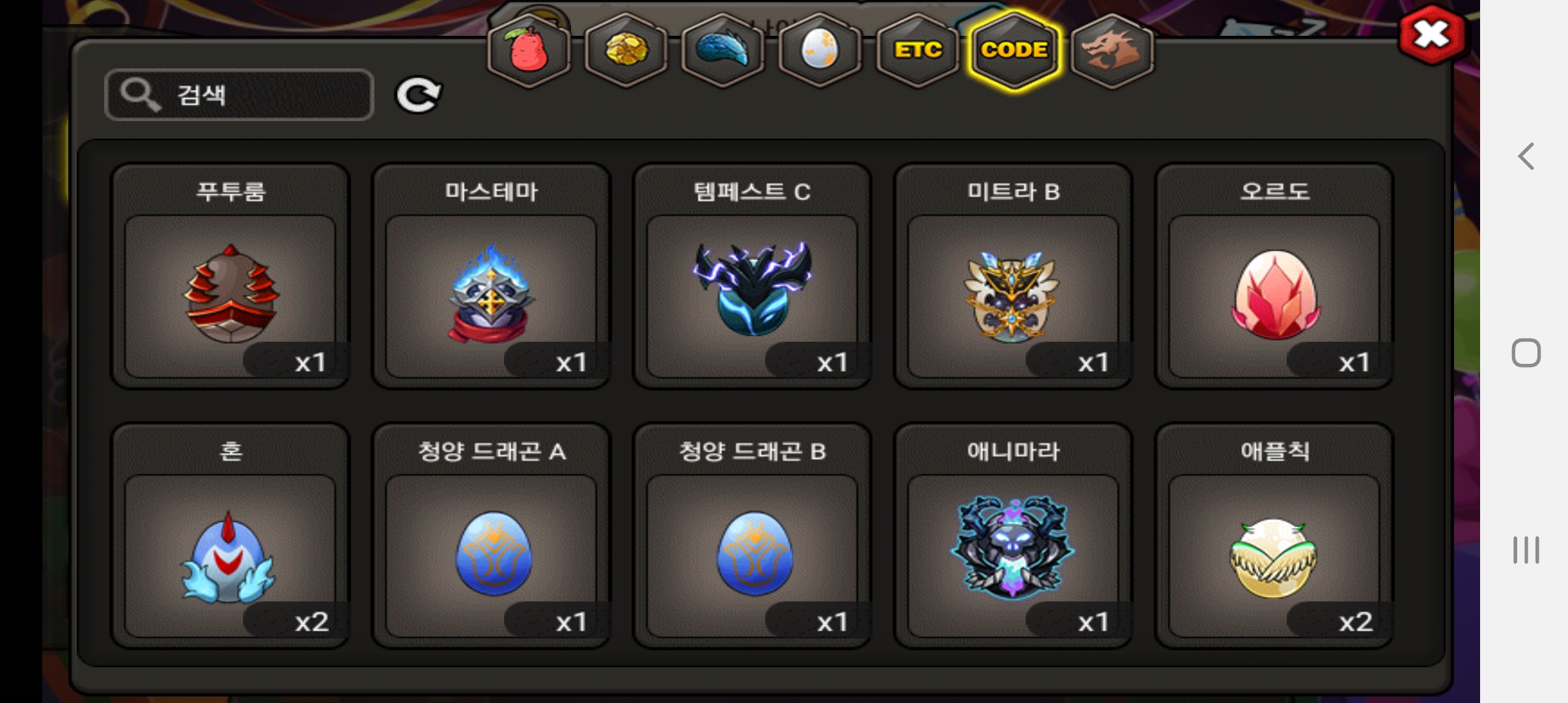Choose the 템페스트 C egg
This screenshot has width=1568, height=703.
coord(752,276)
